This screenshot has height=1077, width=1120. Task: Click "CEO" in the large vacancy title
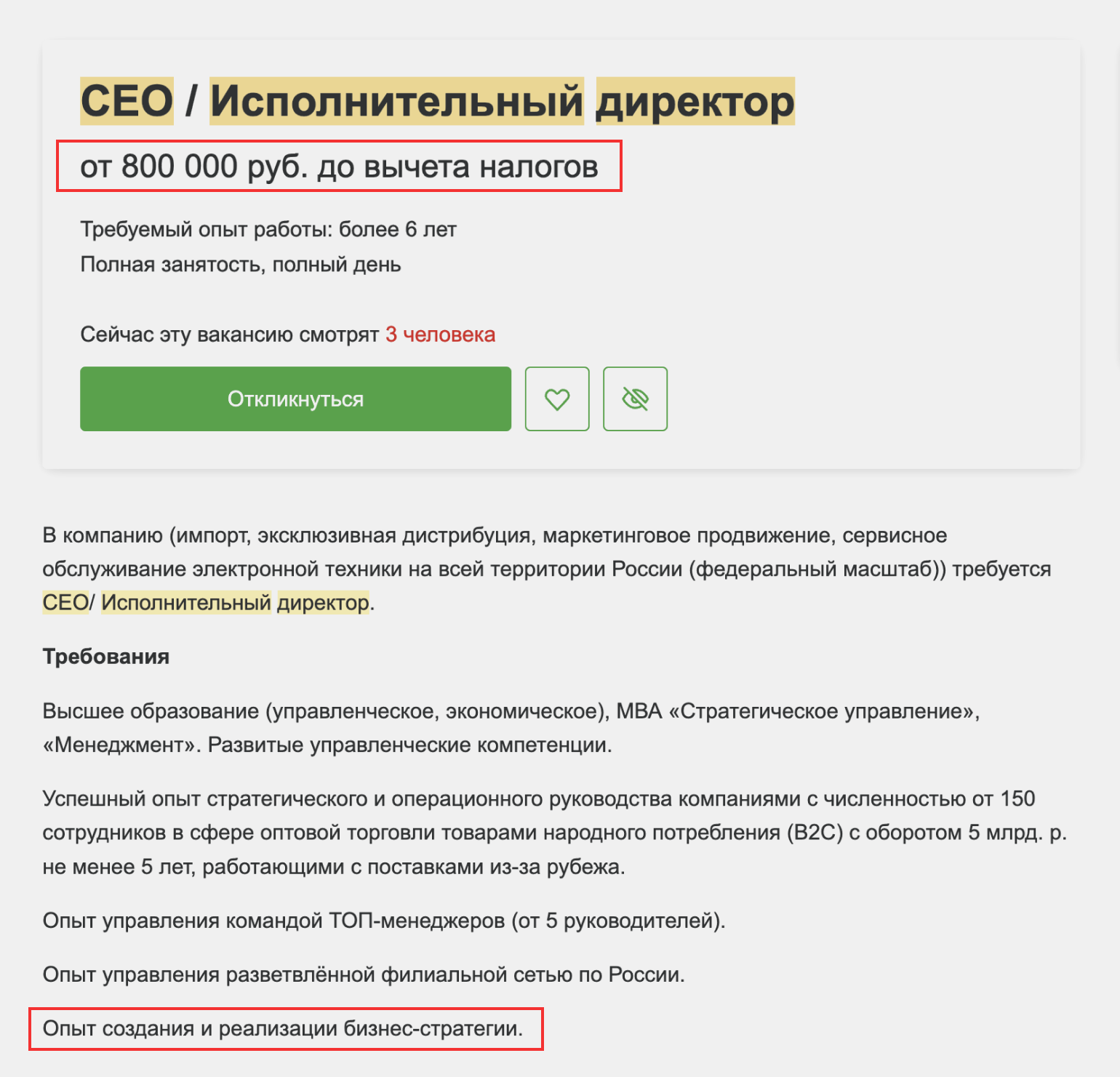127,100
